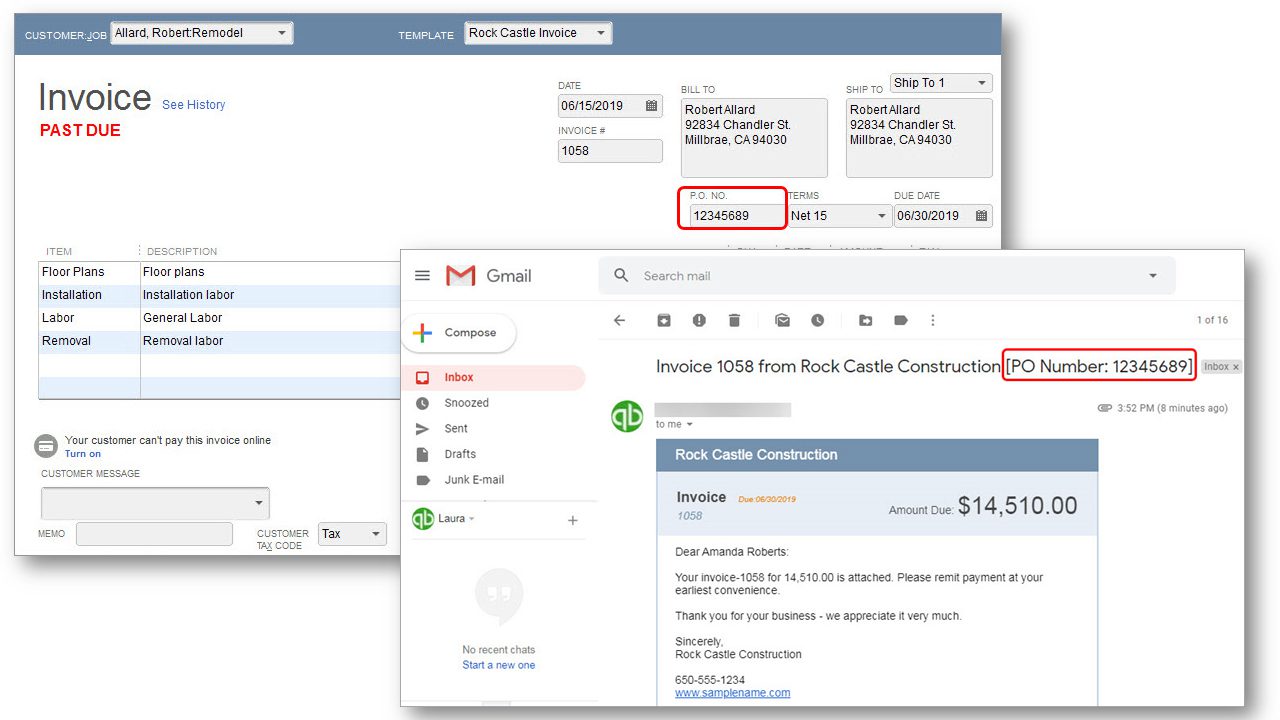Click the Search mail field

click(880, 276)
